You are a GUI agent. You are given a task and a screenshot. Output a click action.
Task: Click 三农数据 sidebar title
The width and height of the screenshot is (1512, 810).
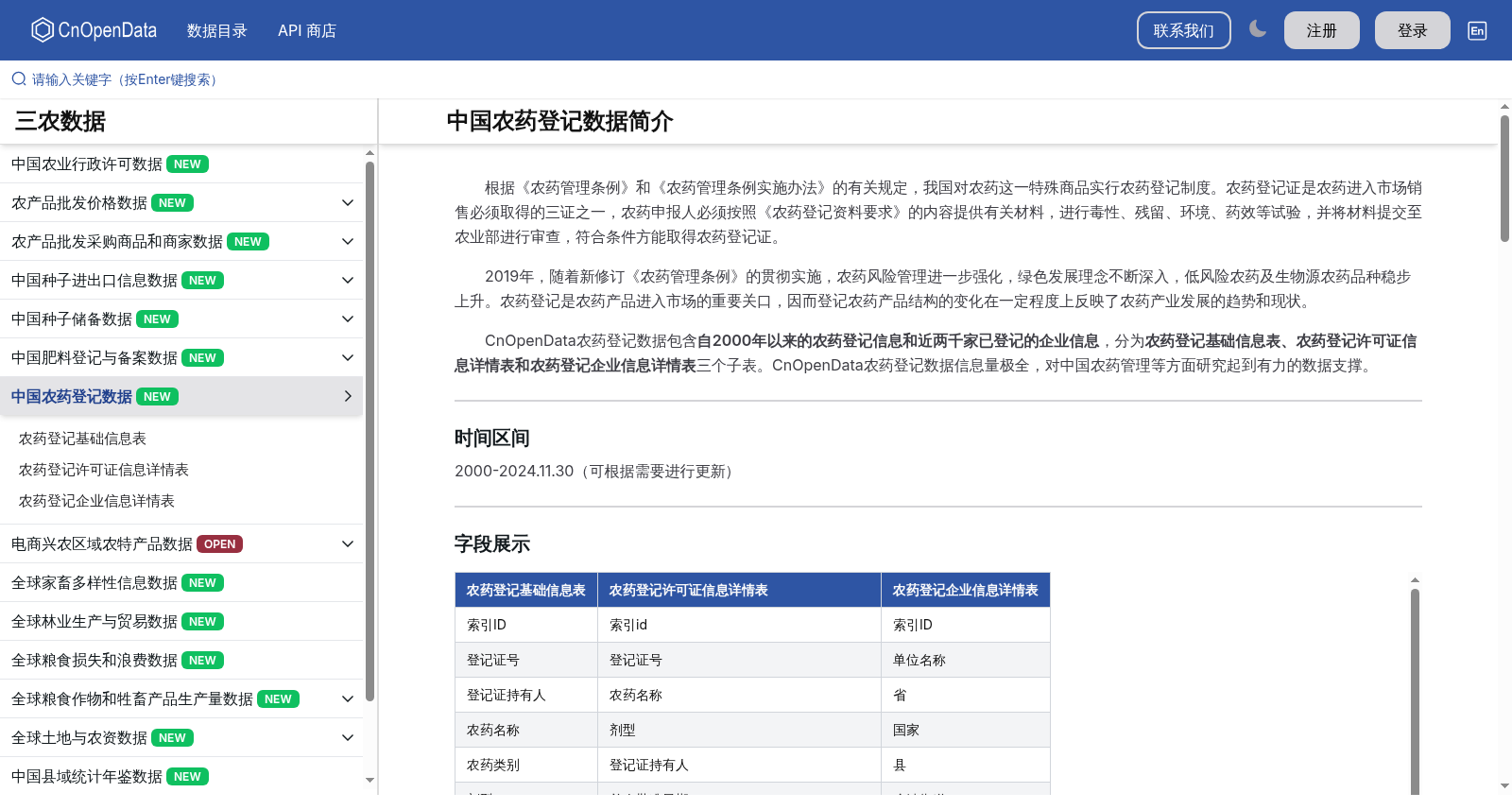[60, 121]
